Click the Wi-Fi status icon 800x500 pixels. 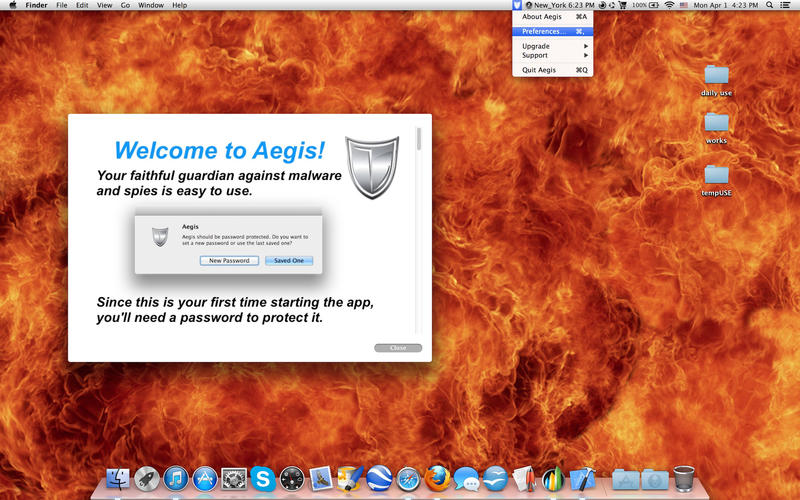tap(669, 5)
